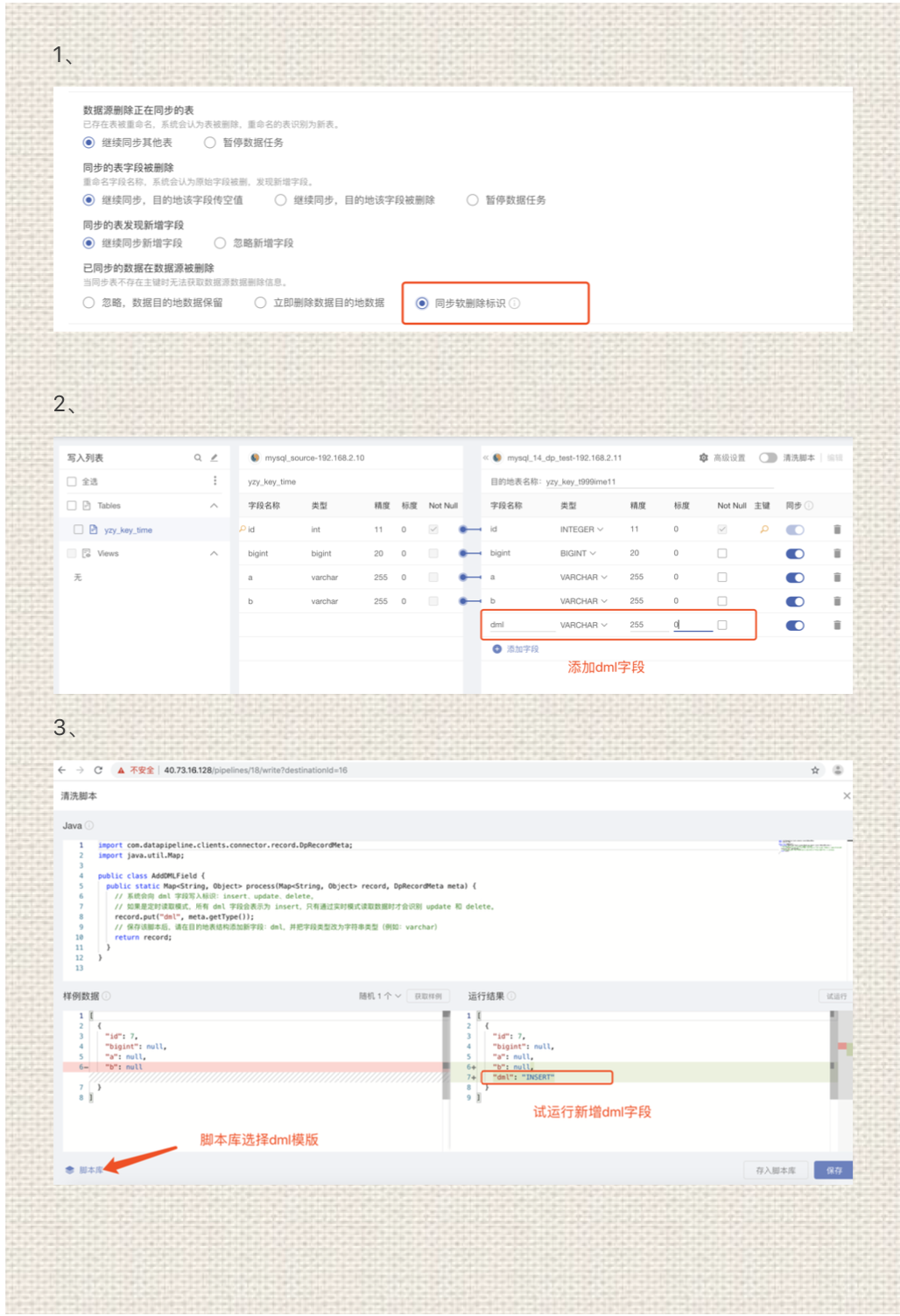Check Not Null for destination bigint field
The image size is (900, 1316).
pos(721,553)
